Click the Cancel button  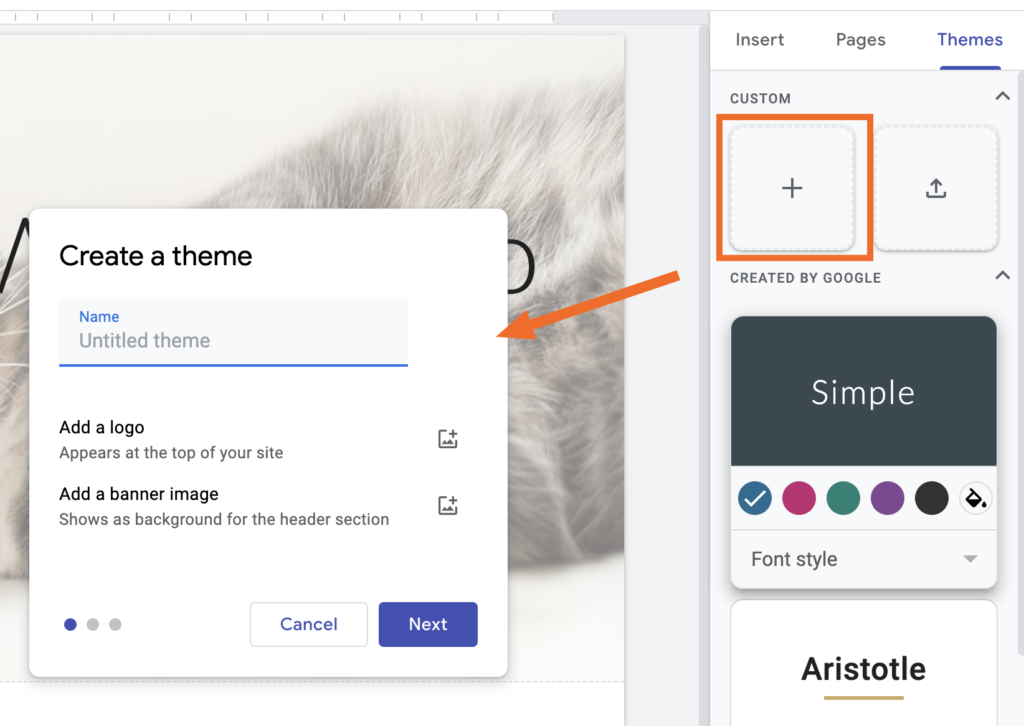(x=309, y=624)
